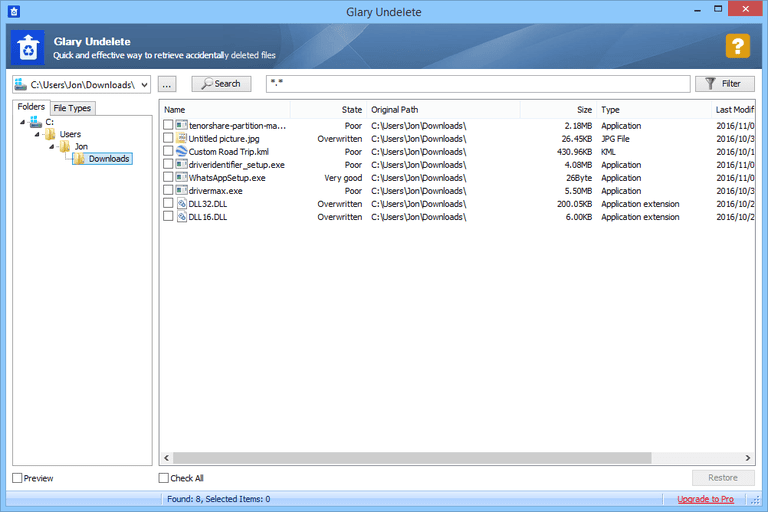The image size is (768, 512).
Task: Click the *.* filter input field
Action: coord(478,84)
